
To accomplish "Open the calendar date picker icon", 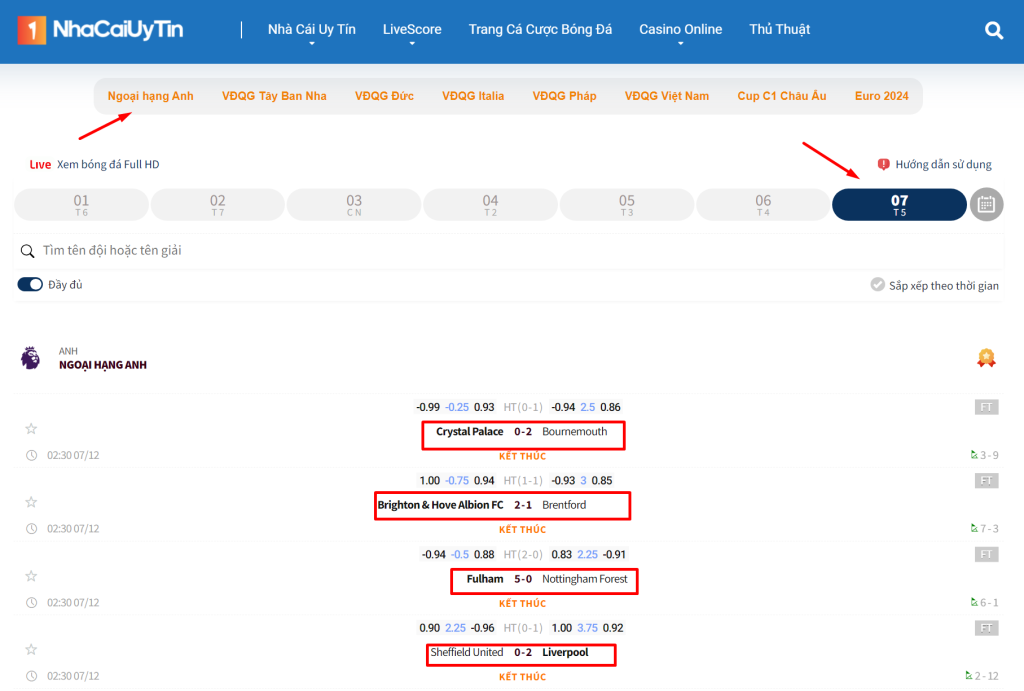I will 986,204.
